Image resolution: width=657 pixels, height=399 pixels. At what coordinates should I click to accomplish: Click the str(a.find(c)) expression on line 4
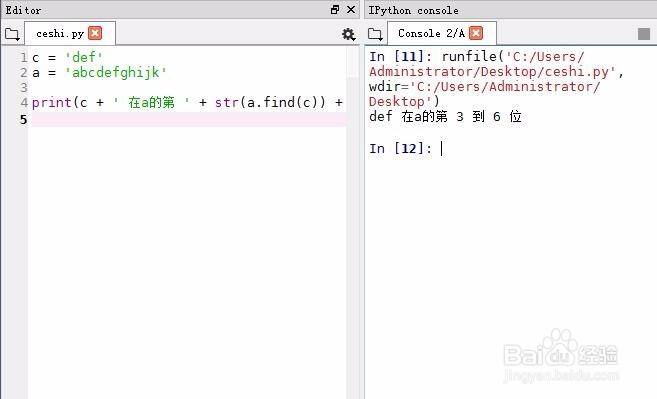coord(270,102)
